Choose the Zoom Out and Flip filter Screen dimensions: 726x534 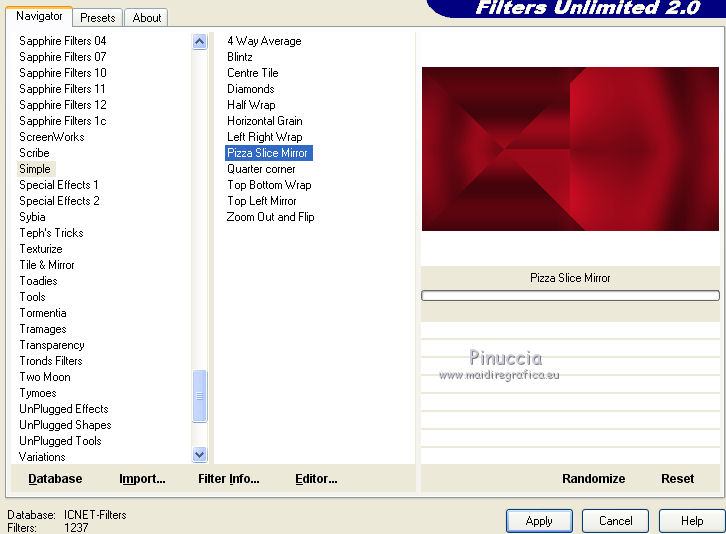(x=270, y=217)
